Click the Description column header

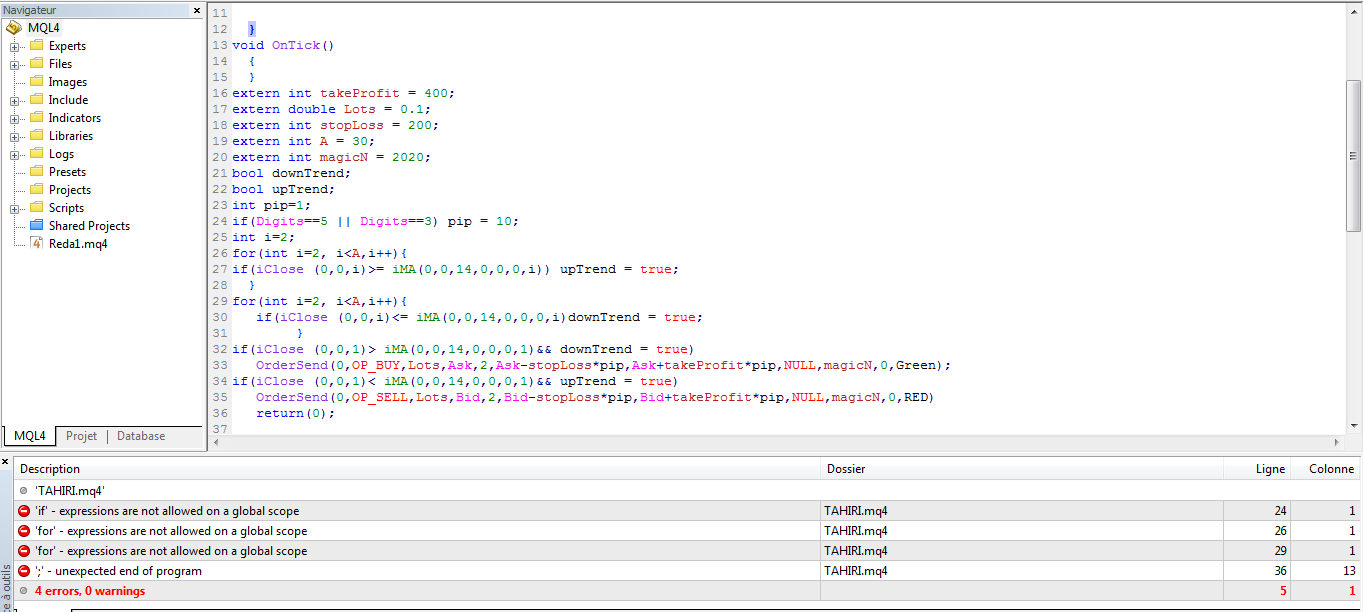50,469
